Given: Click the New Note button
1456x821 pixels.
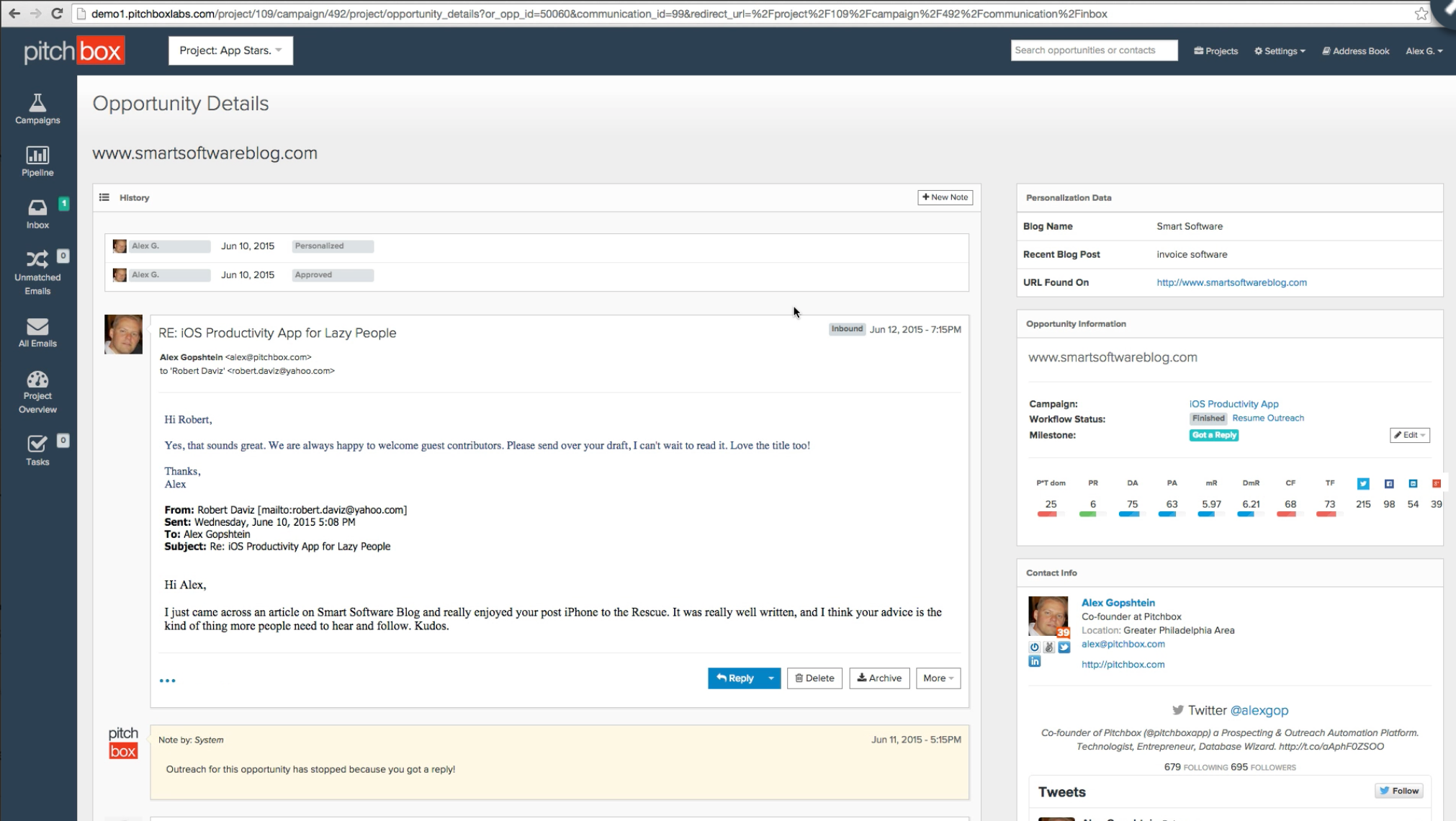Looking at the screenshot, I should (x=945, y=197).
